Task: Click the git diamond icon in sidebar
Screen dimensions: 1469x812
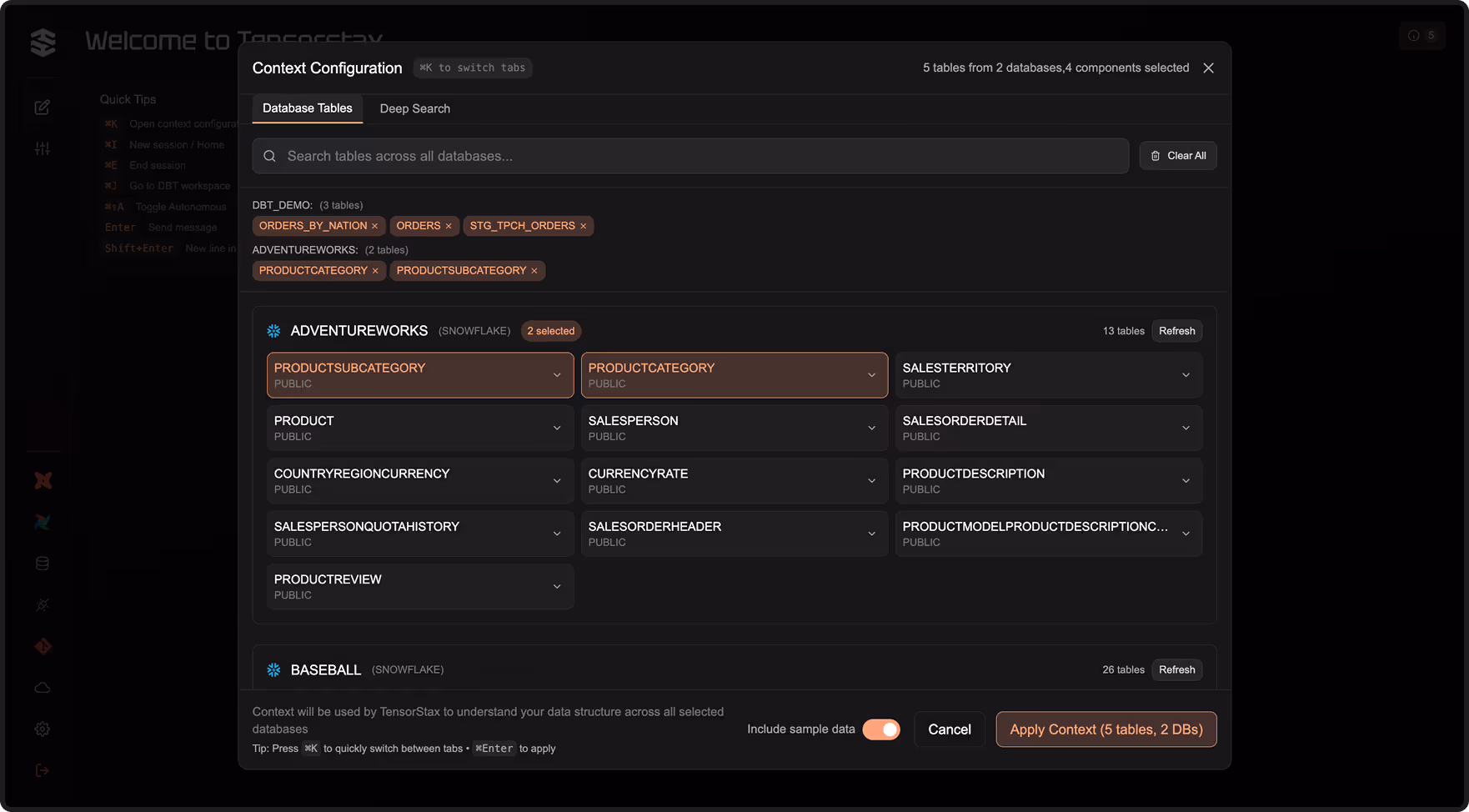Action: pyautogui.click(x=43, y=646)
